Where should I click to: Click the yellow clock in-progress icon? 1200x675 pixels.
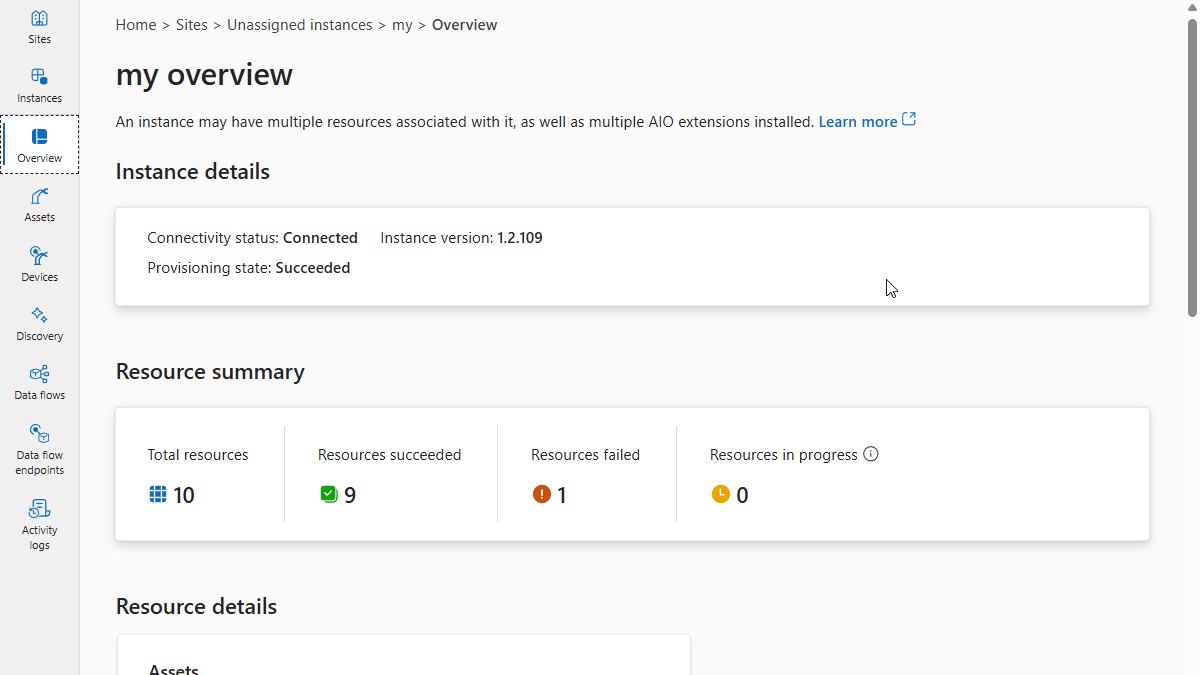[x=720, y=494]
